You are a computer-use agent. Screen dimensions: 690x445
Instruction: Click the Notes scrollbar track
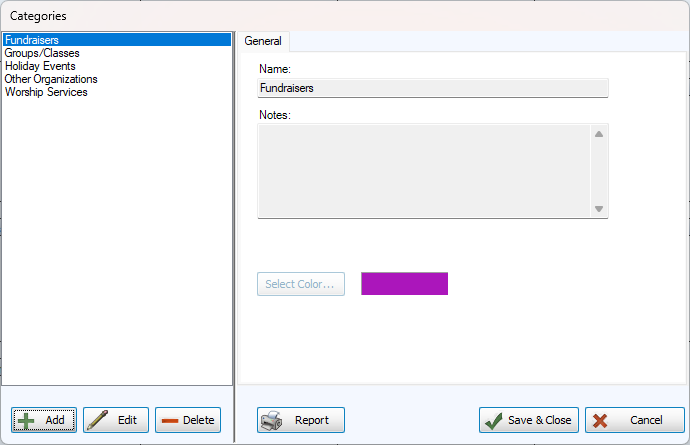pyautogui.click(x=599, y=170)
